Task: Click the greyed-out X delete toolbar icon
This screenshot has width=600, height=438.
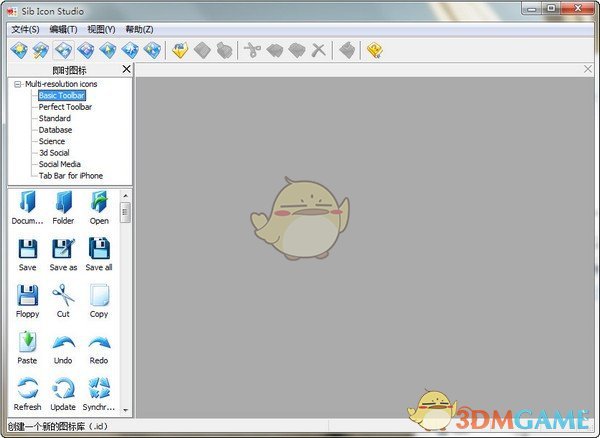Action: tap(318, 50)
